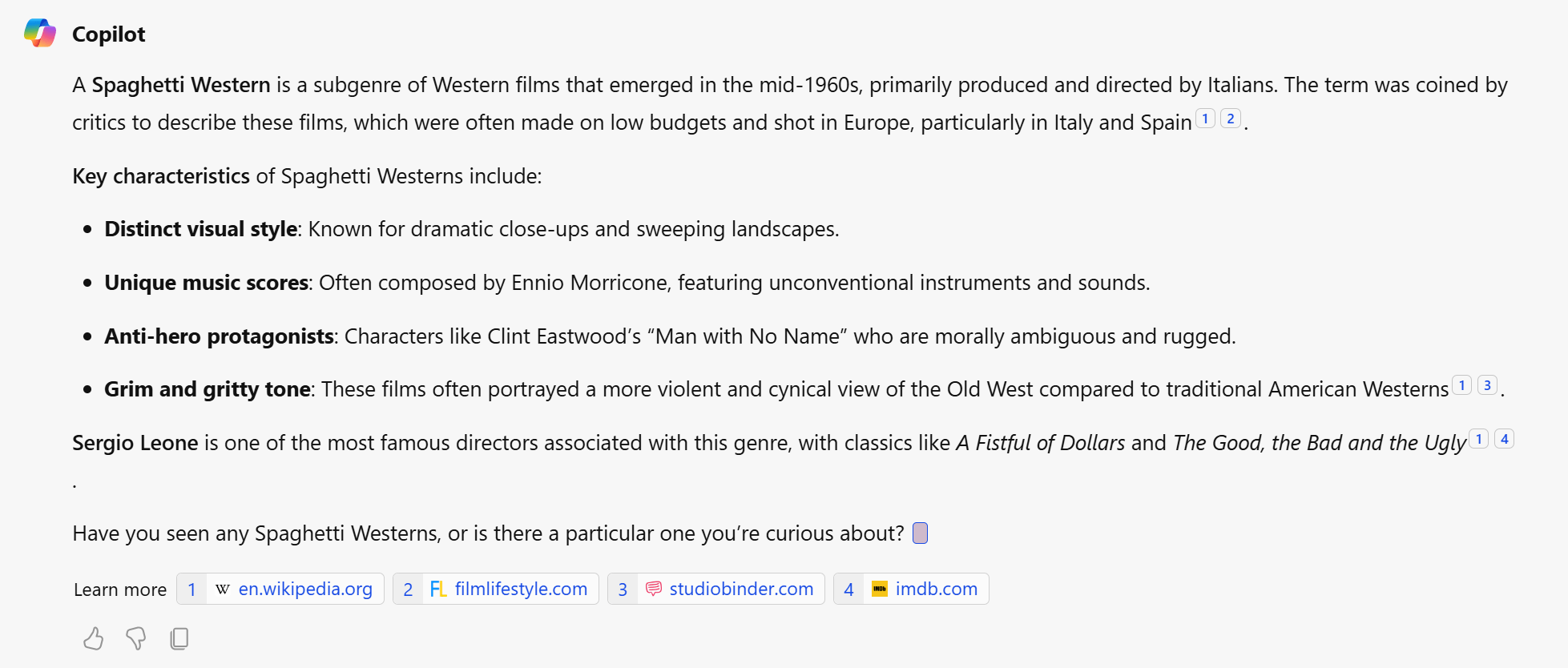Click citation 4 after 'the Ugly'
This screenshot has width=1568, height=668.
click(x=1505, y=439)
